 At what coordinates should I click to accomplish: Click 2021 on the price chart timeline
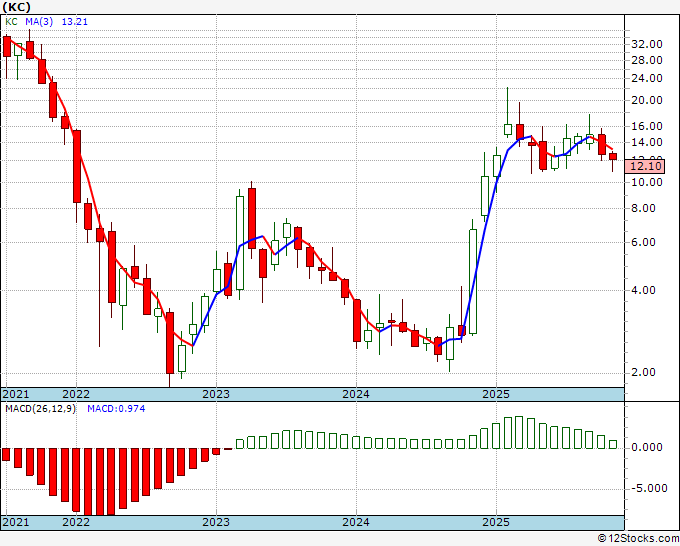(16, 394)
